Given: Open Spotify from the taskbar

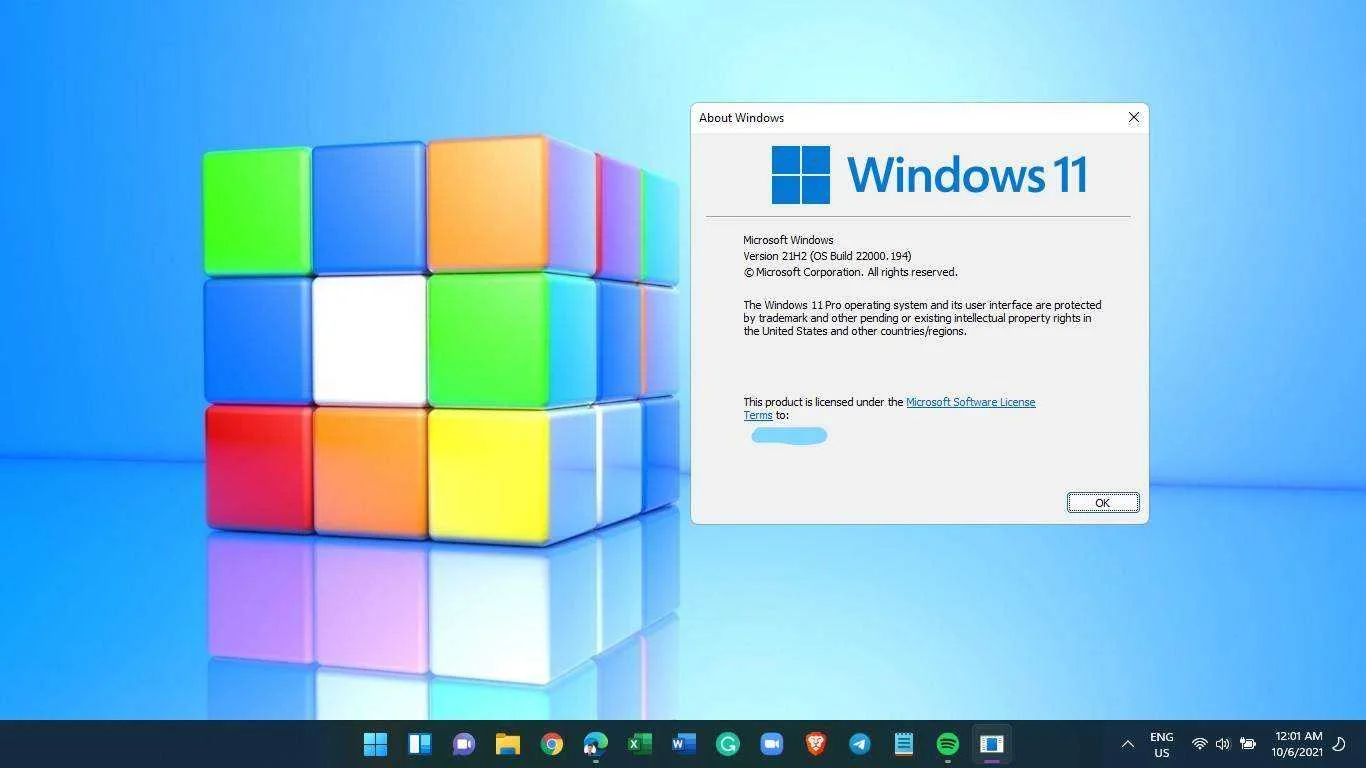Looking at the screenshot, I should coord(948,744).
